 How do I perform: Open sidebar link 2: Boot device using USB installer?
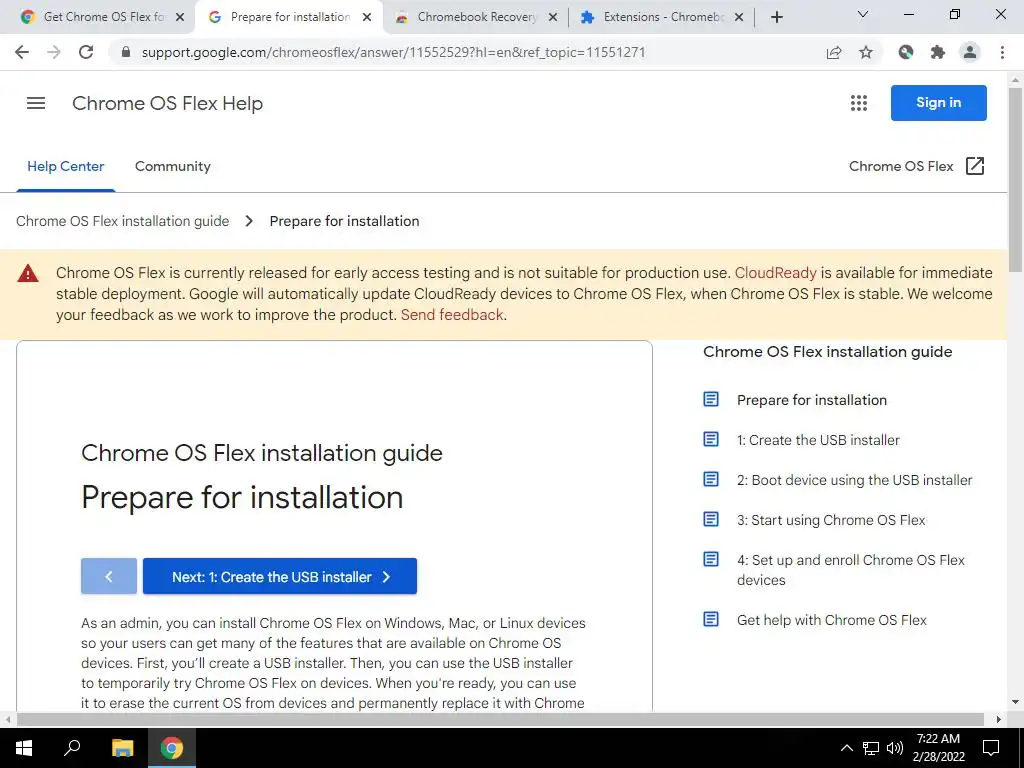click(x=854, y=480)
